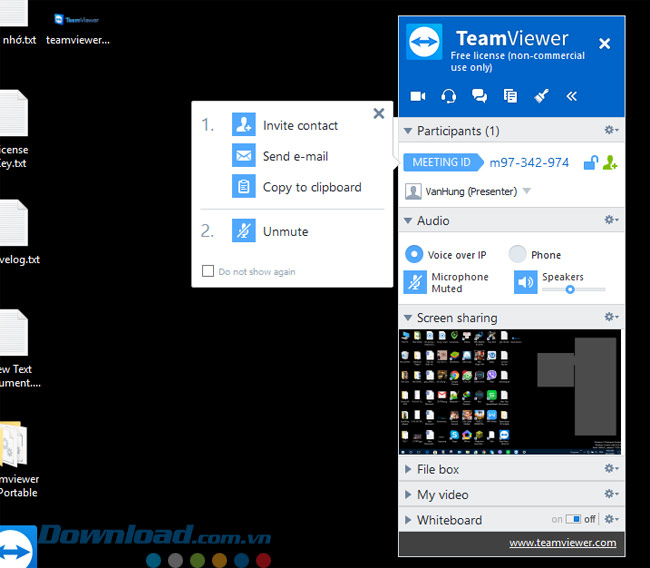This screenshot has width=650, height=568.
Task: Toggle the Whiteboard on/off switch
Action: [x=573, y=519]
